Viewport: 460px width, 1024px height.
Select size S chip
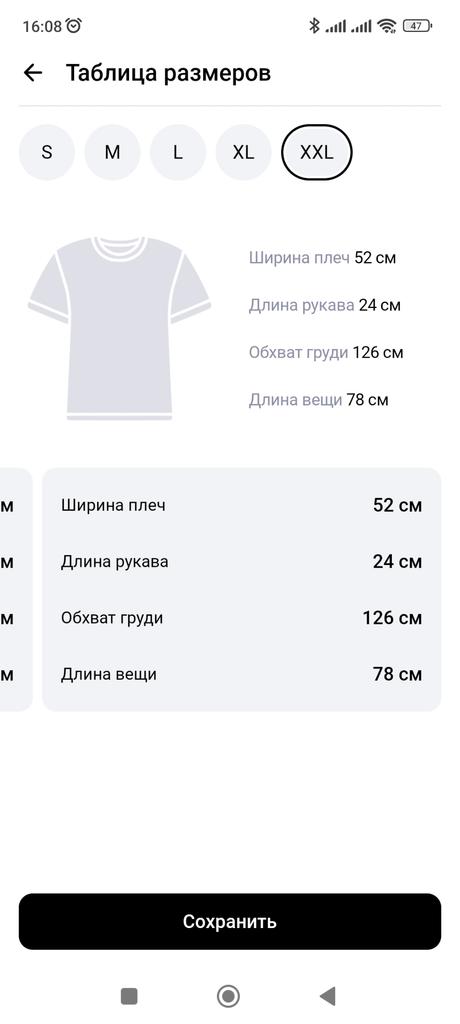pos(46,152)
